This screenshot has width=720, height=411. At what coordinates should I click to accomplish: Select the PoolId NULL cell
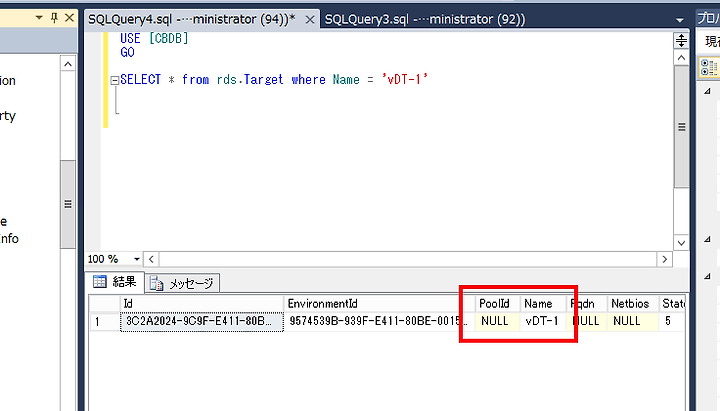(x=497, y=321)
